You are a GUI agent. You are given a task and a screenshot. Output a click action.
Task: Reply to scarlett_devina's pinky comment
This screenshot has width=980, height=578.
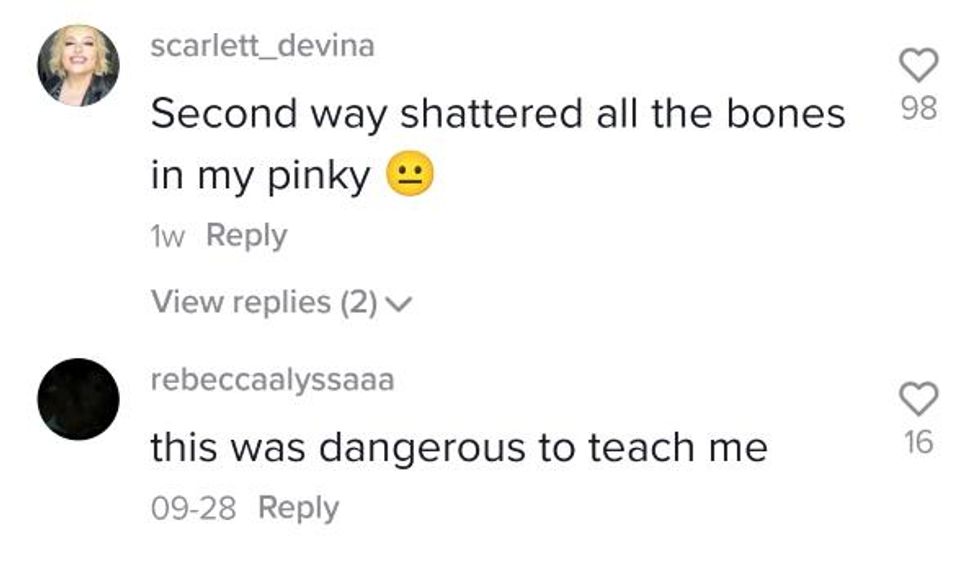click(246, 236)
